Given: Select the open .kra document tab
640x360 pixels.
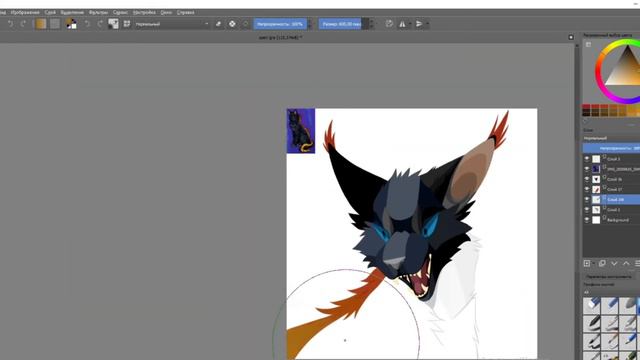Looking at the screenshot, I should point(281,37).
